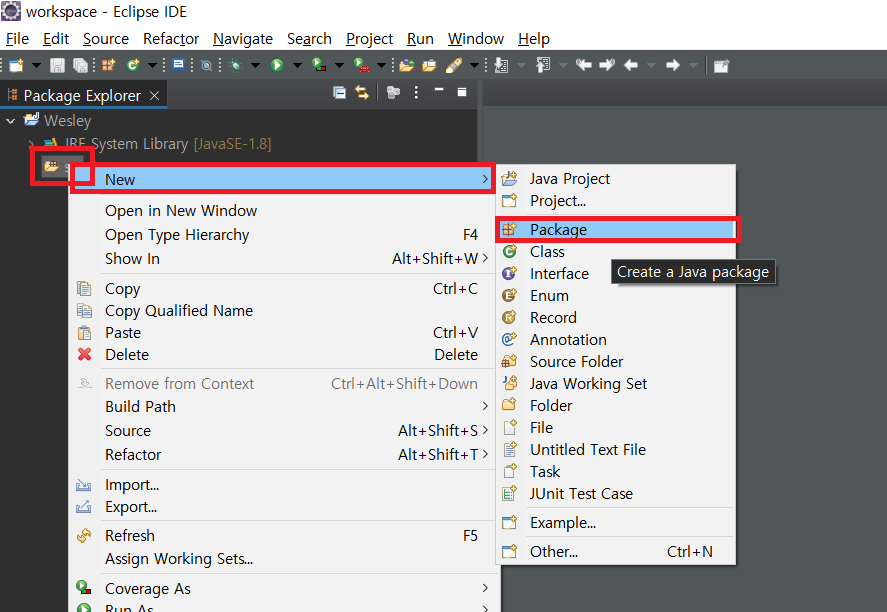The image size is (887, 612).
Task: Click Copy Qualified Name in context menu
Action: click(x=283, y=311)
